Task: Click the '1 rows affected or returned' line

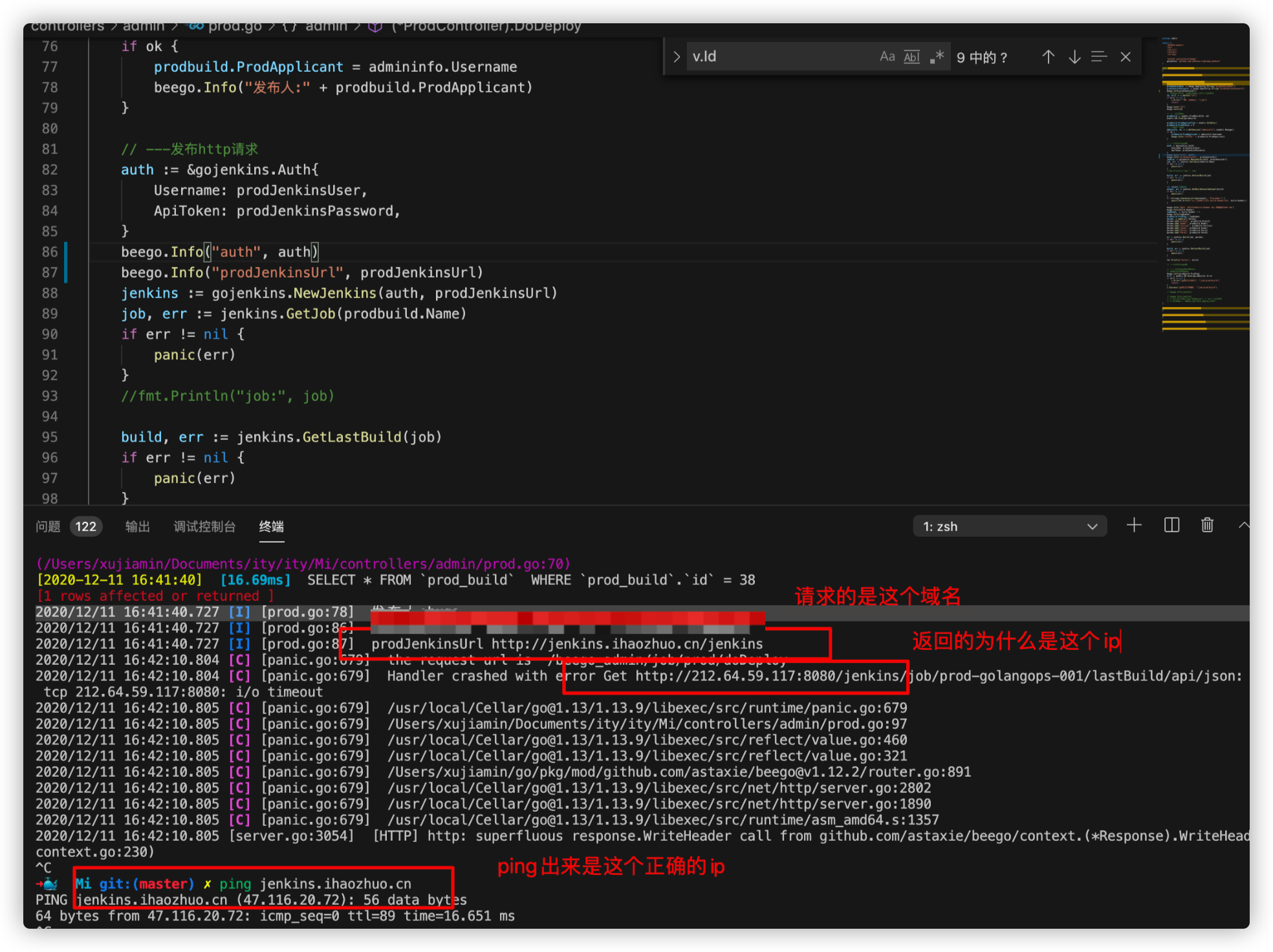Action: click(x=155, y=596)
